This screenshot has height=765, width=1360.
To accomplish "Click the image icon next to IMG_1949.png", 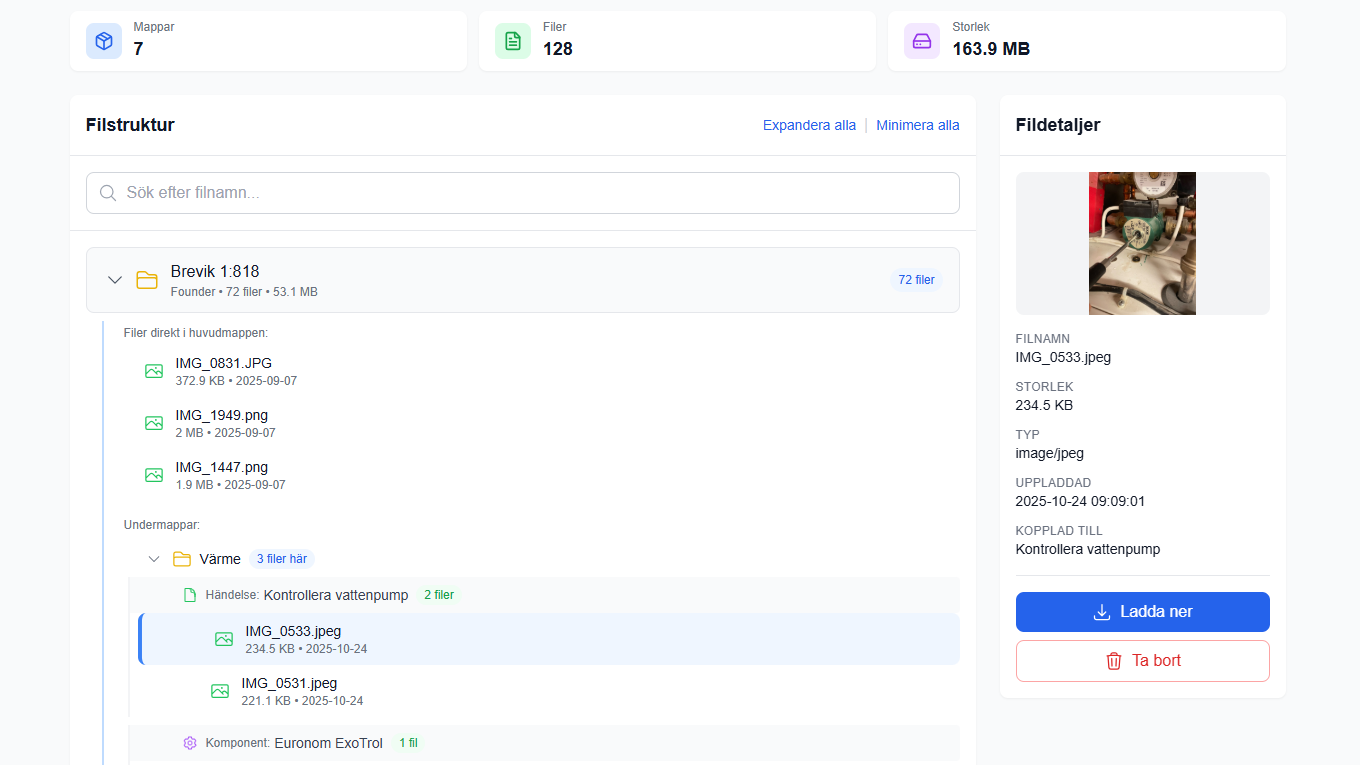I will coord(154,423).
